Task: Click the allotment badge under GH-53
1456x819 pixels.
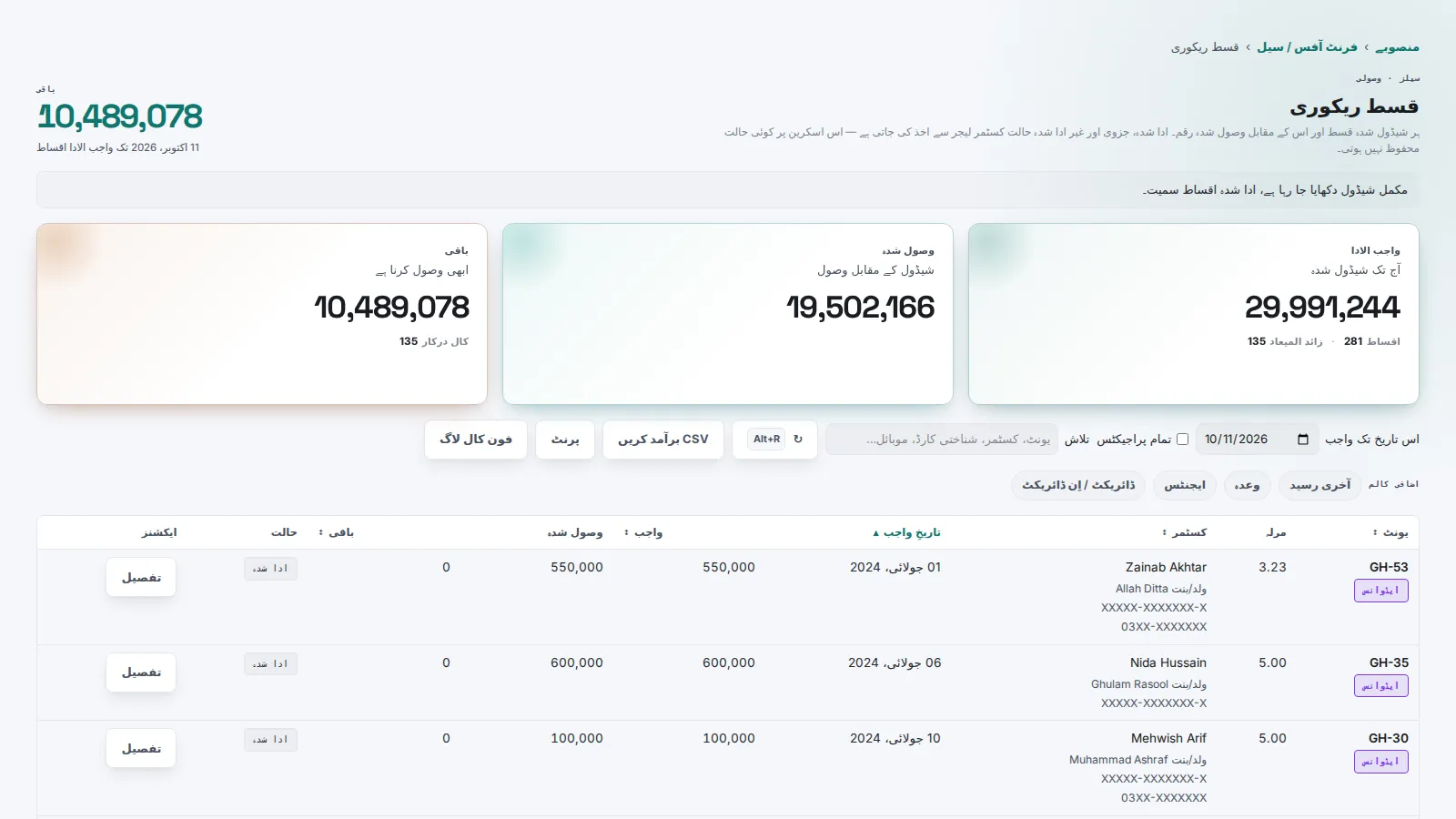Action: pos(1381,591)
